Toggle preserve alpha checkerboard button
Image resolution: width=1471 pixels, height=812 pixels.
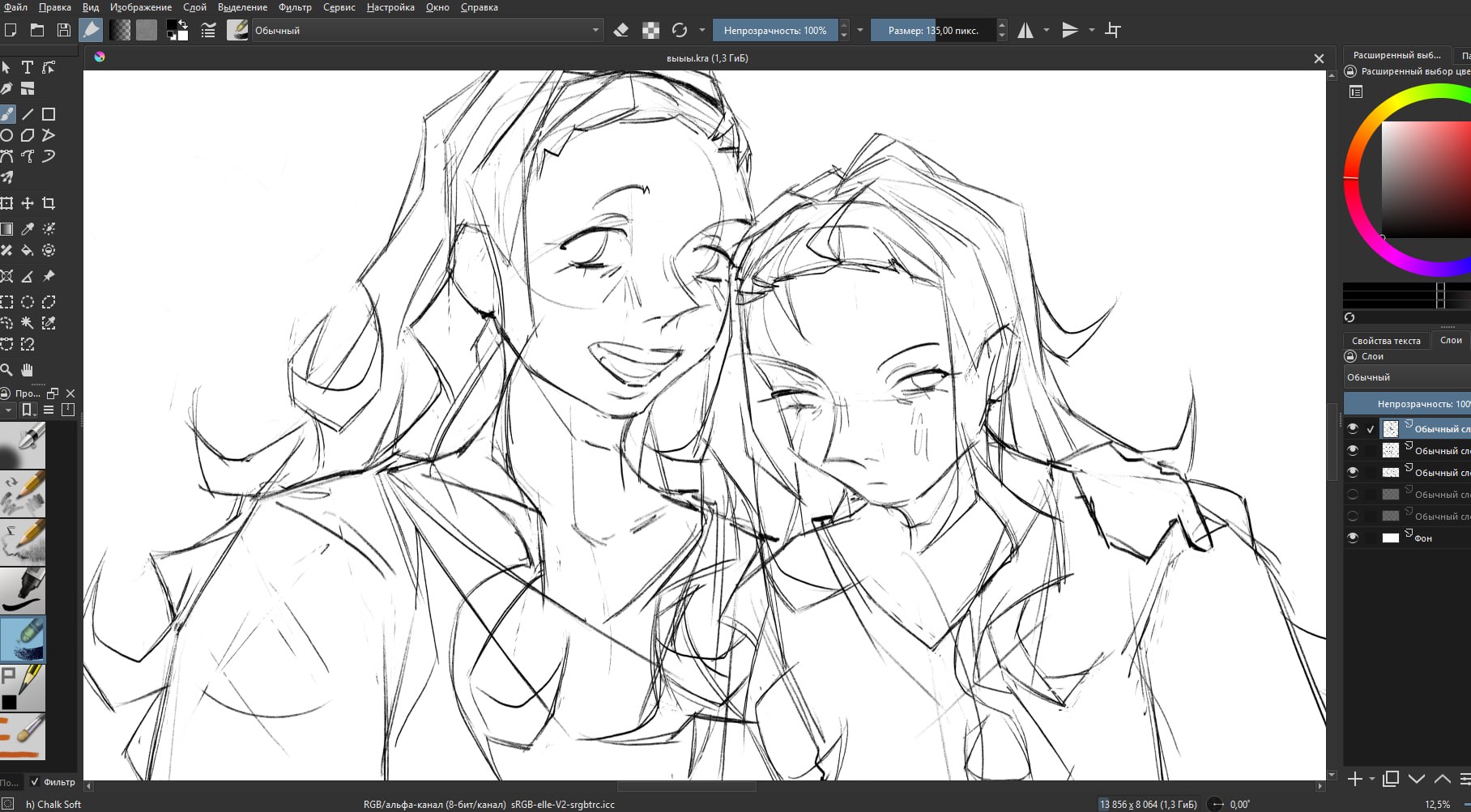click(x=650, y=30)
